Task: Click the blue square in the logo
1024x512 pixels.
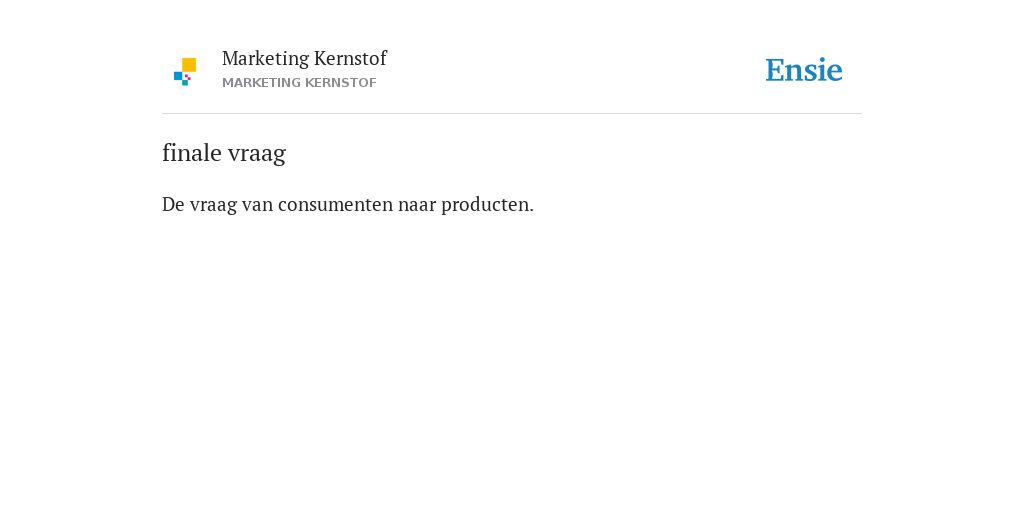Action: 178,76
